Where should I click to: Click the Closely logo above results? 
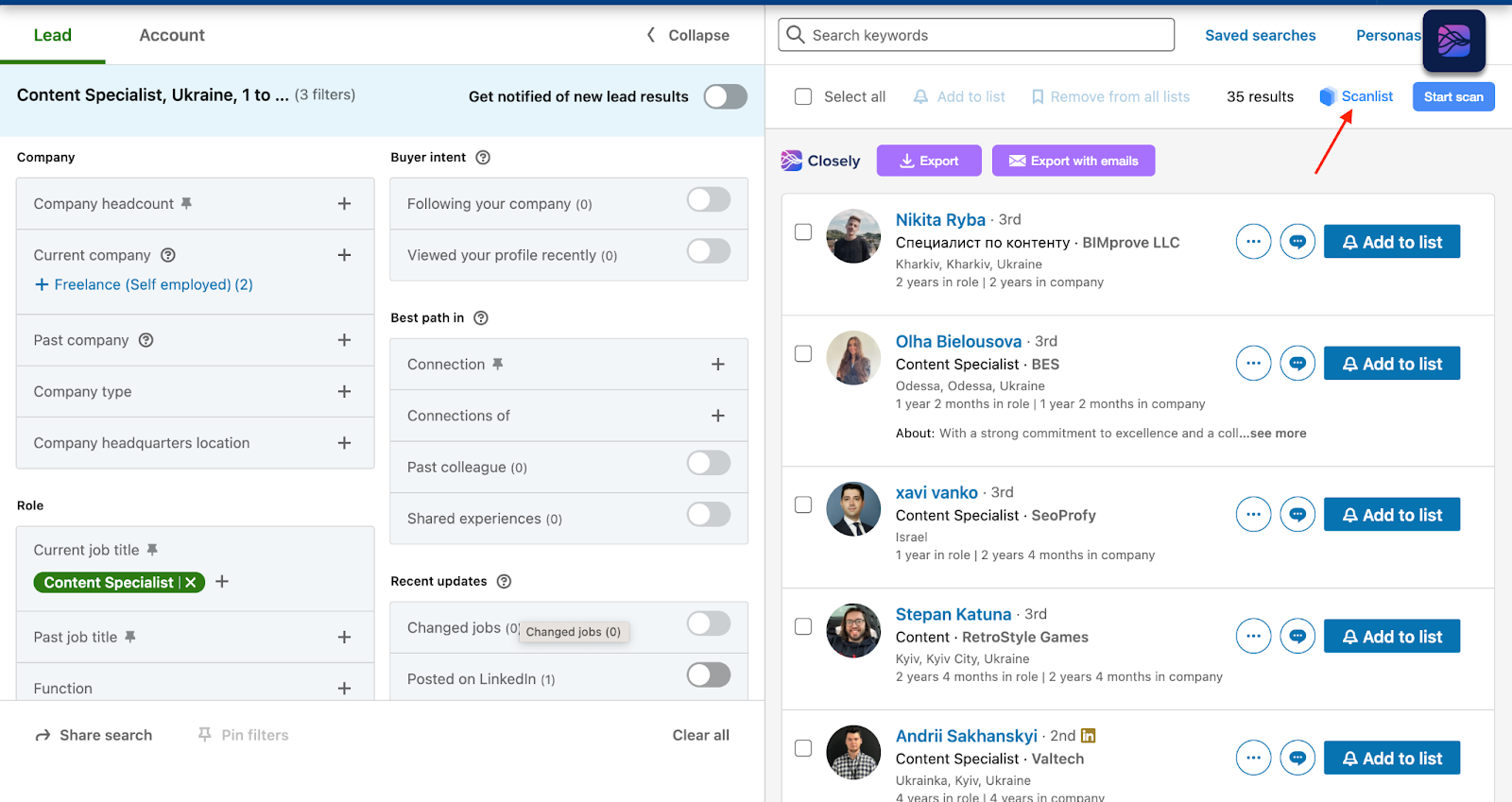(820, 161)
